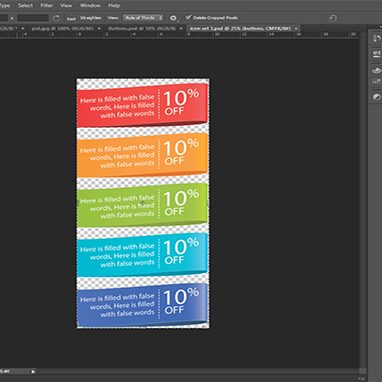The image size is (382, 382).
Task: Click the reset crop curved-arrow icon
Action: pos(333,18)
